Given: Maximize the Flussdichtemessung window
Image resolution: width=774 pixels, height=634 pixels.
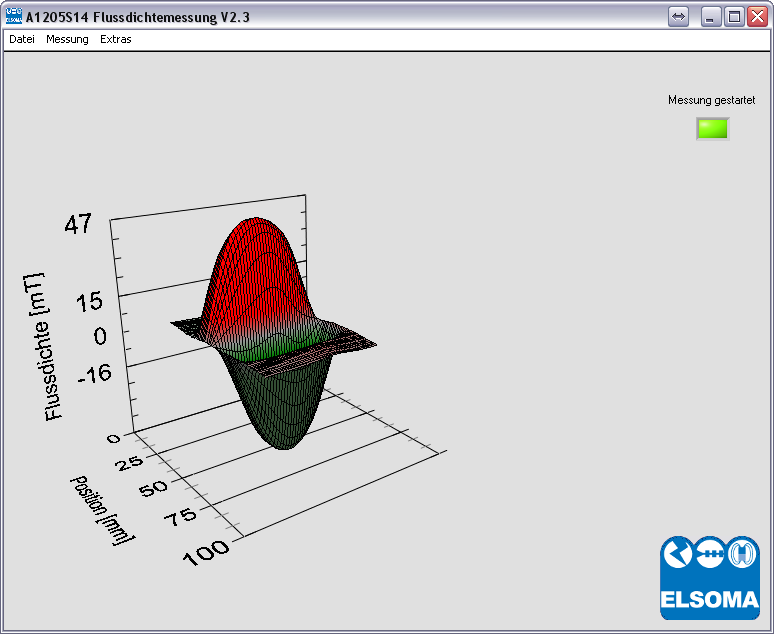Looking at the screenshot, I should pyautogui.click(x=734, y=17).
